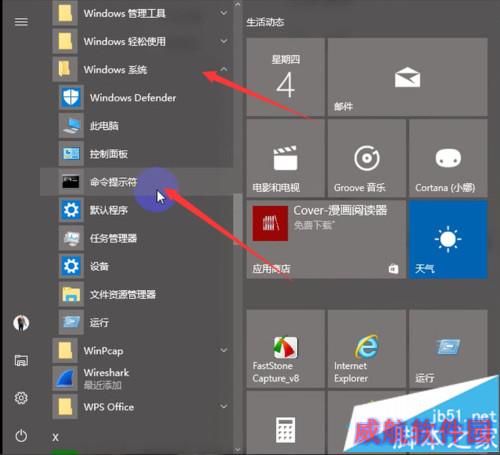This screenshot has width=500, height=455.
Task: Launch Windows Defender shield icon
Action: [71, 97]
